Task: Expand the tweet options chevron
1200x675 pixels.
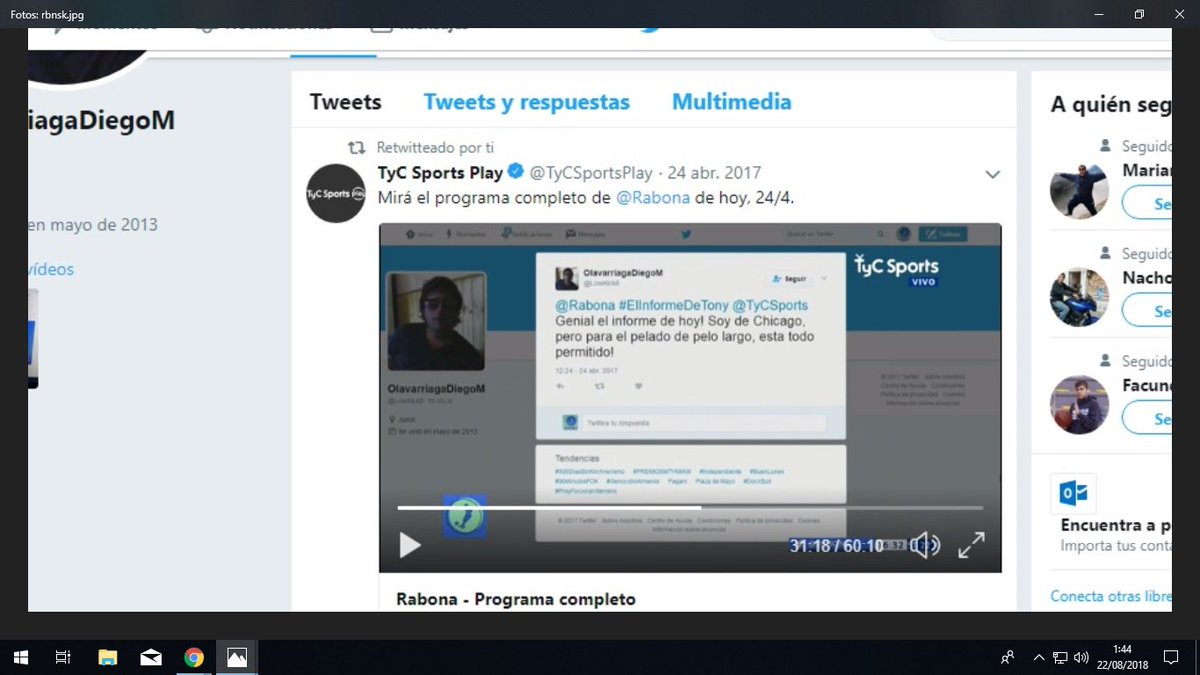Action: (992, 174)
